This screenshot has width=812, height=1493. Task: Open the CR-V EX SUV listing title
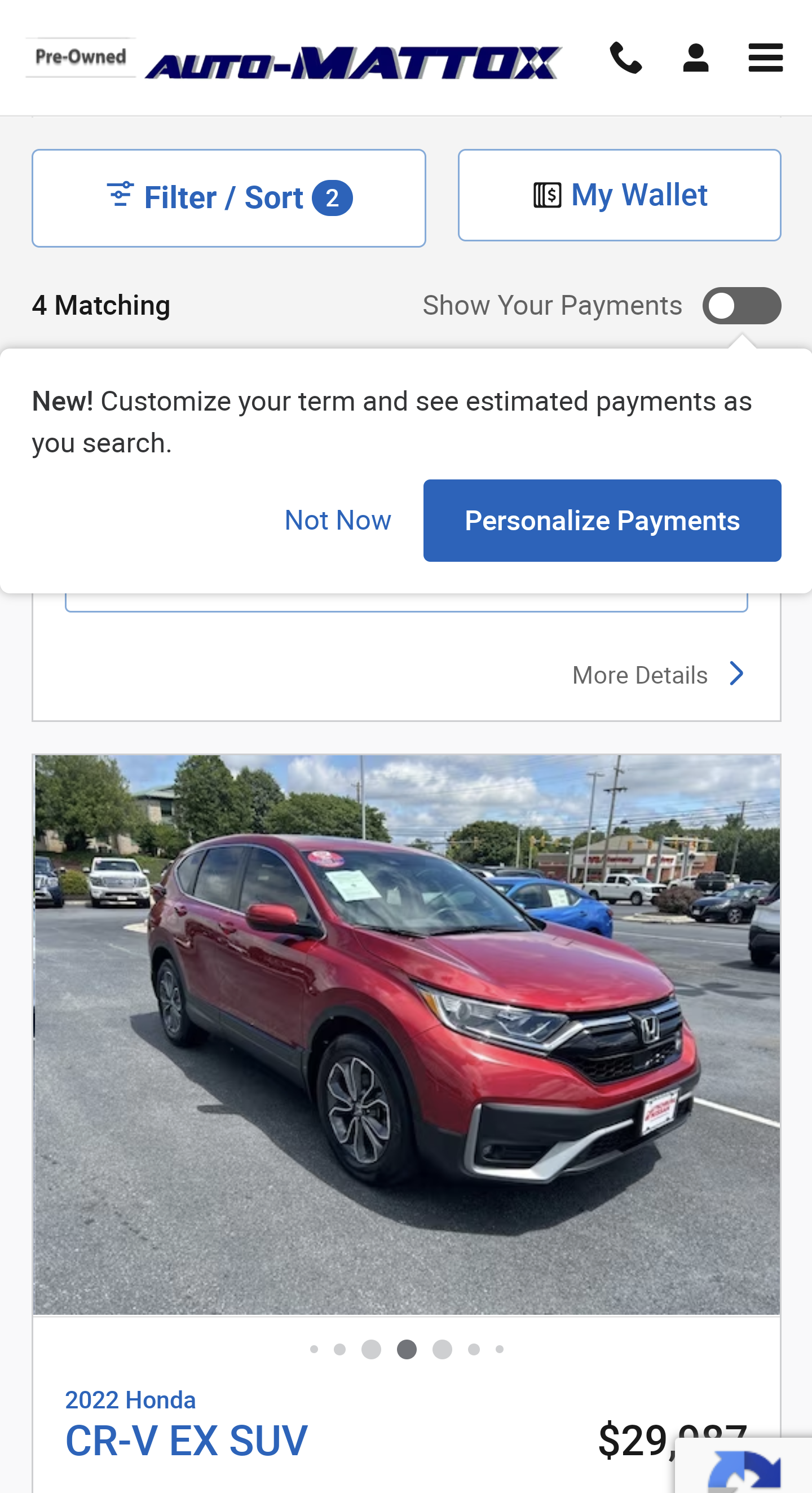[186, 1440]
